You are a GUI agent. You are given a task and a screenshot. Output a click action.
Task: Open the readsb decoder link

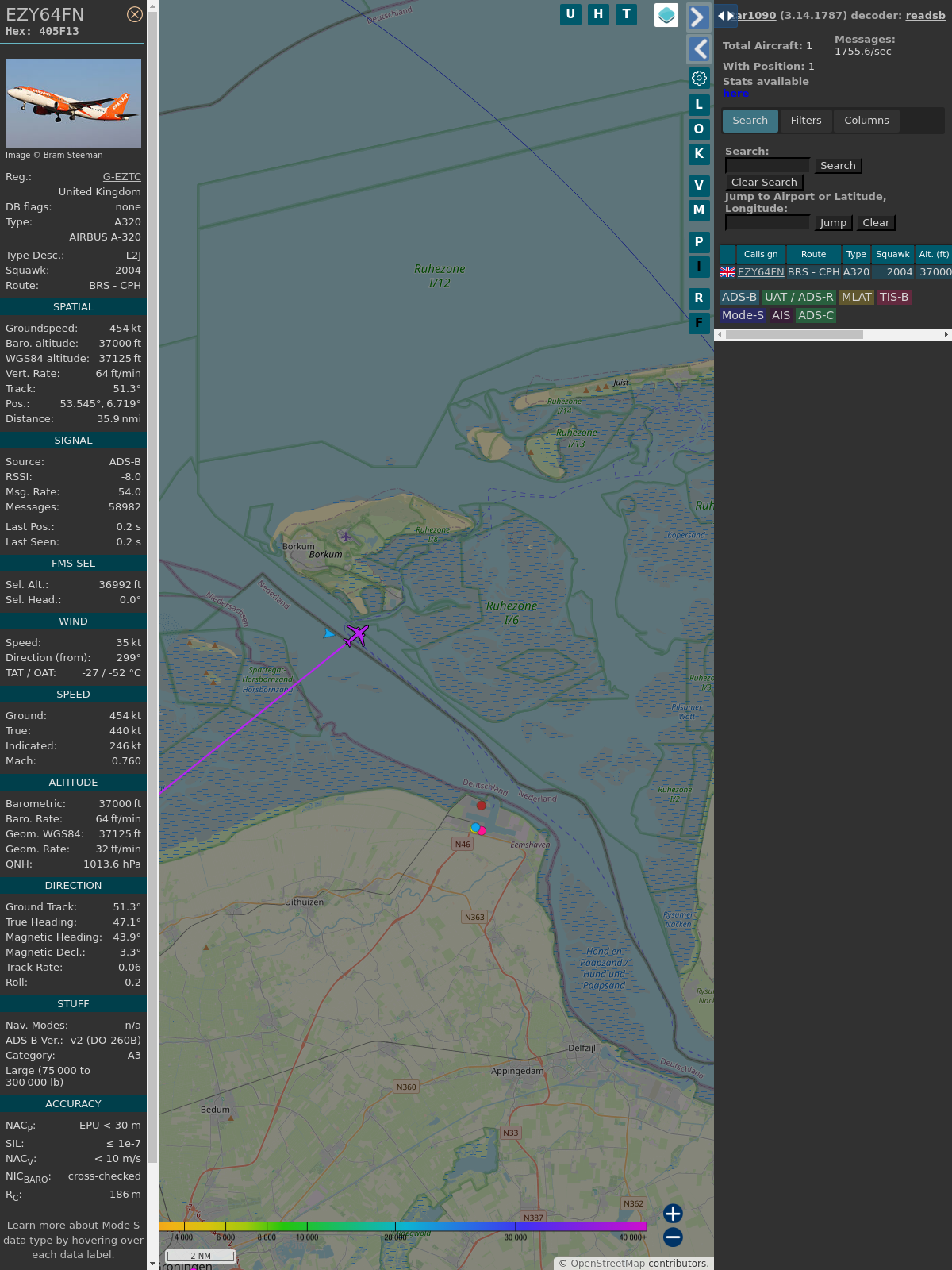click(925, 15)
